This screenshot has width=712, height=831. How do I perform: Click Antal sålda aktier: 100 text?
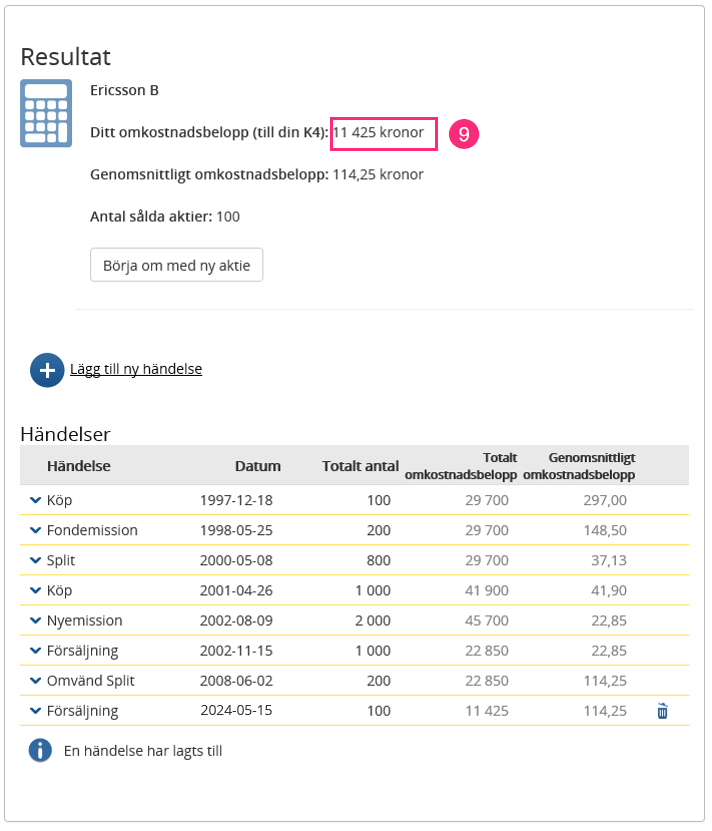165,217
